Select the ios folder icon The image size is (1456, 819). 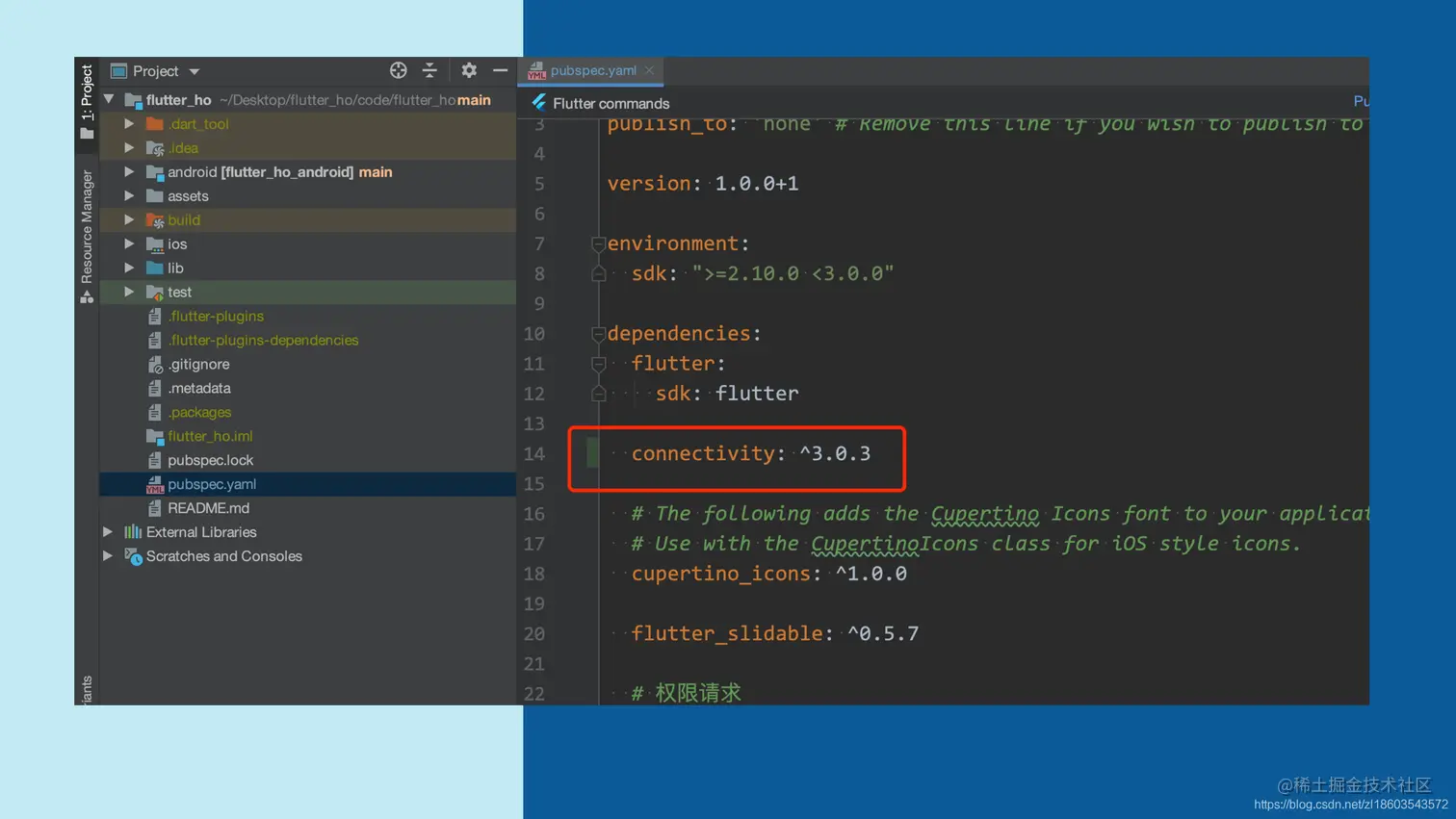pyautogui.click(x=154, y=244)
